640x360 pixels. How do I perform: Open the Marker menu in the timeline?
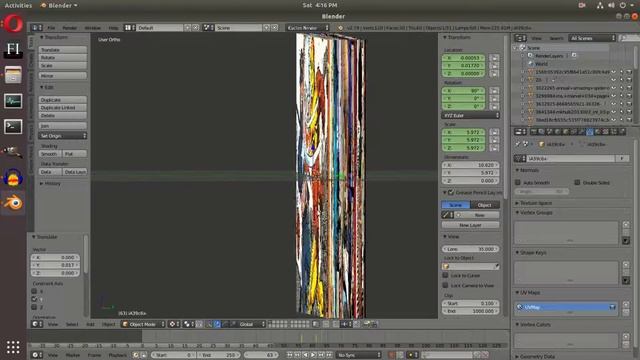[x=73, y=355]
